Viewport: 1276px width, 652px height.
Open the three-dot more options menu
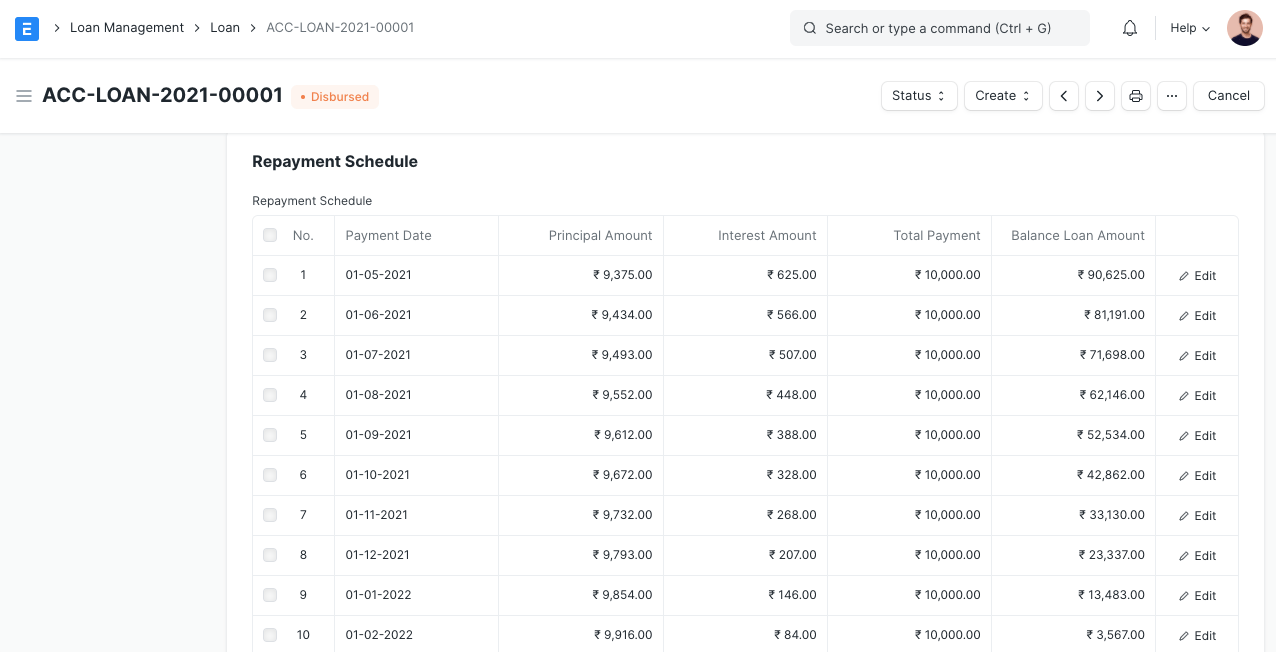pos(1172,96)
